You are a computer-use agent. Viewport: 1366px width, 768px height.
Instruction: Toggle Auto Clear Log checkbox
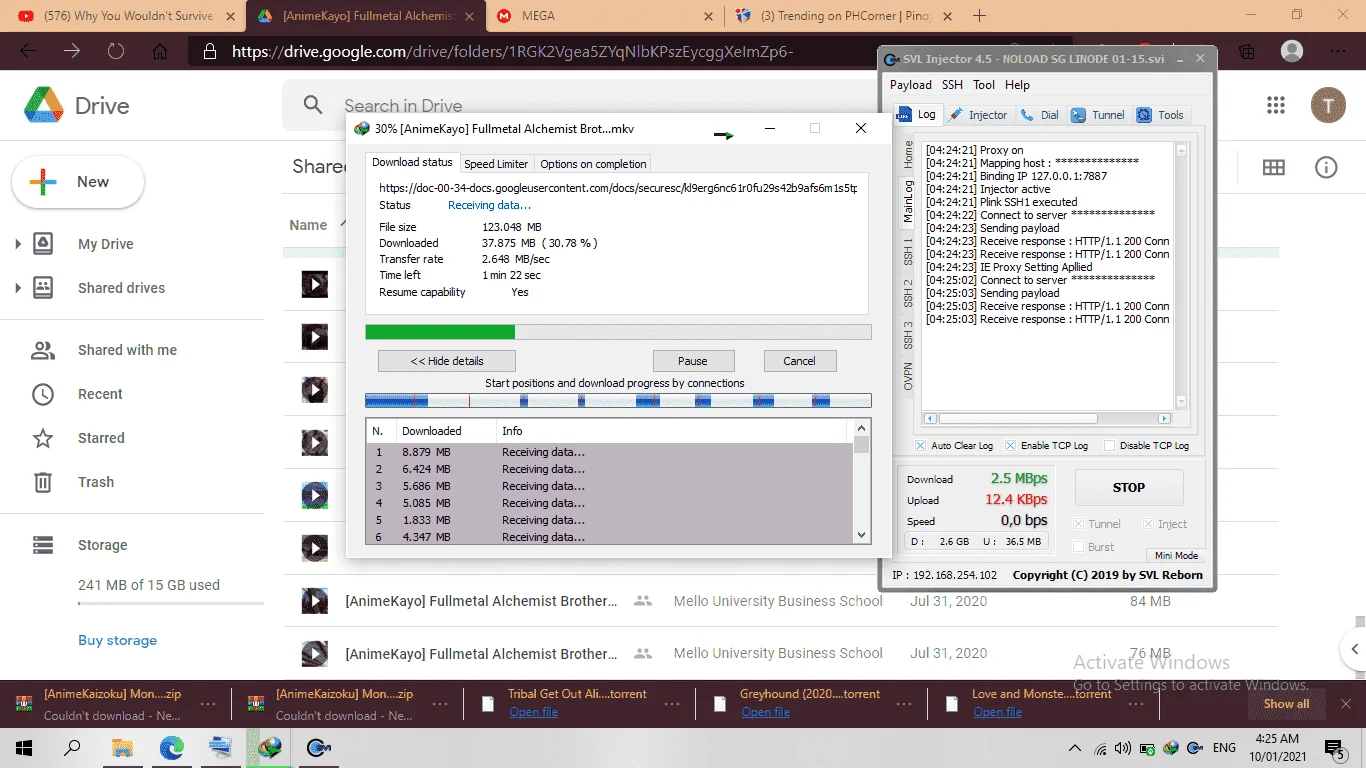click(x=921, y=445)
